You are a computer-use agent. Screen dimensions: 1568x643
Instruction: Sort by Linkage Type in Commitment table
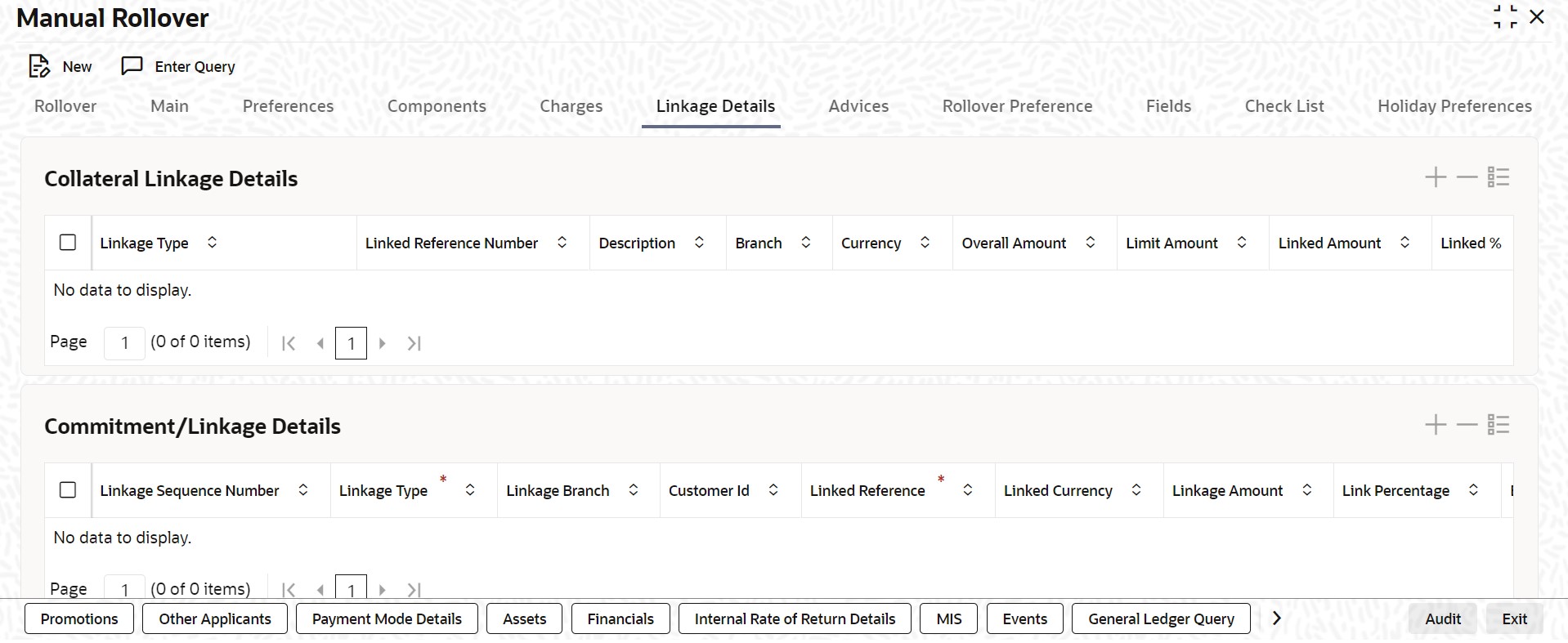[x=470, y=490]
